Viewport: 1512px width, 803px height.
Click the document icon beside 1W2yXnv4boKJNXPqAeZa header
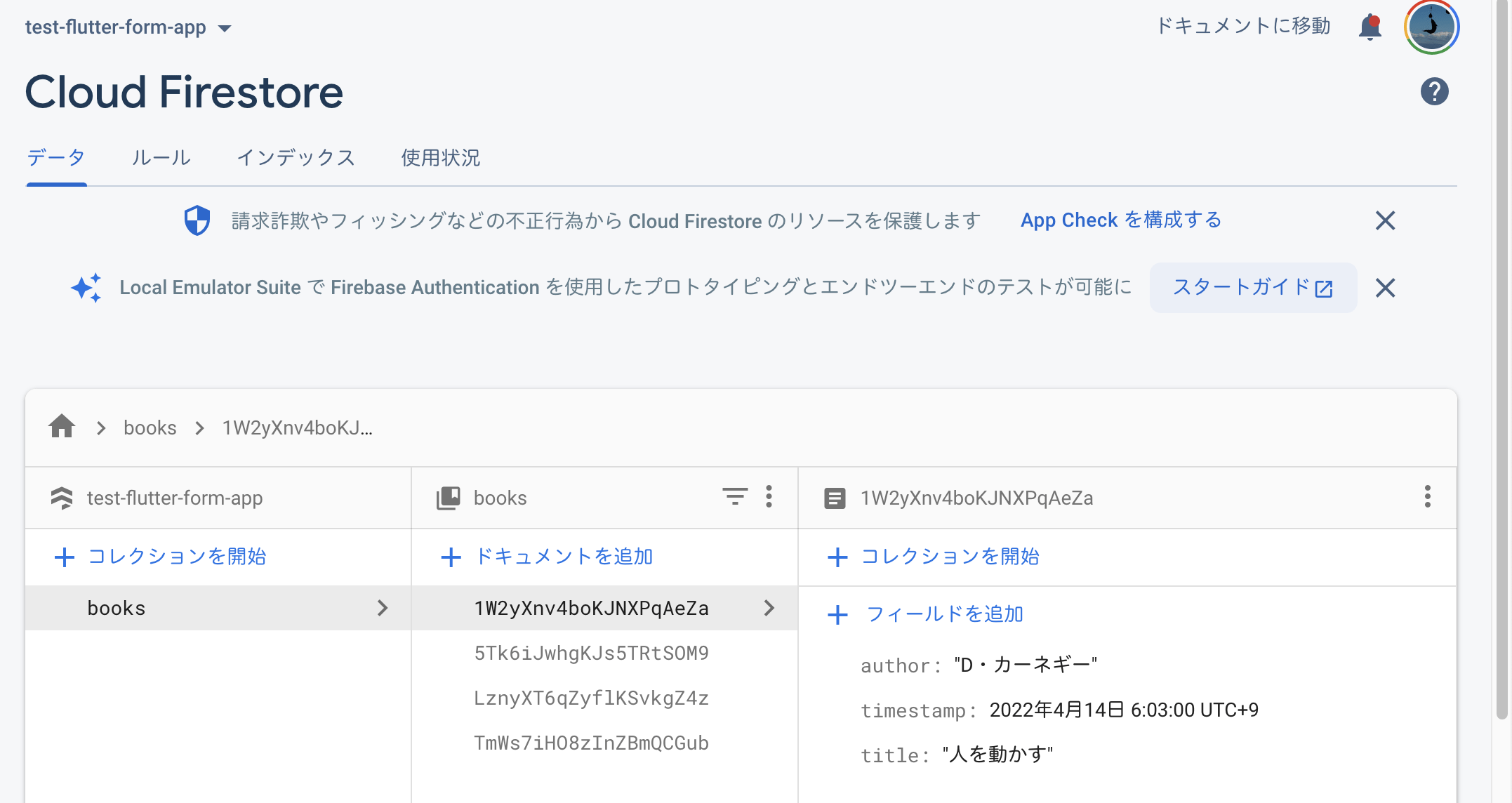(x=835, y=498)
